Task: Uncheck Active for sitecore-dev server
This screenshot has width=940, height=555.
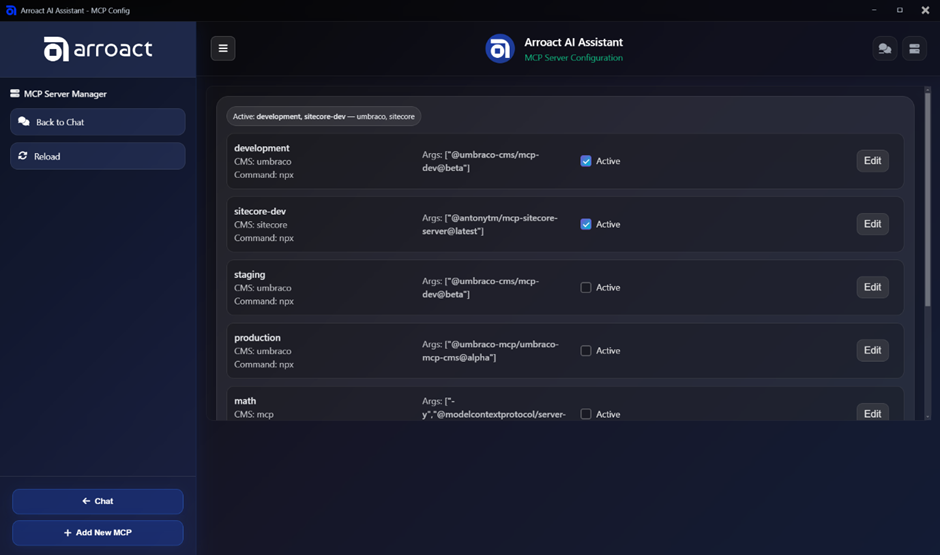Action: tap(586, 224)
